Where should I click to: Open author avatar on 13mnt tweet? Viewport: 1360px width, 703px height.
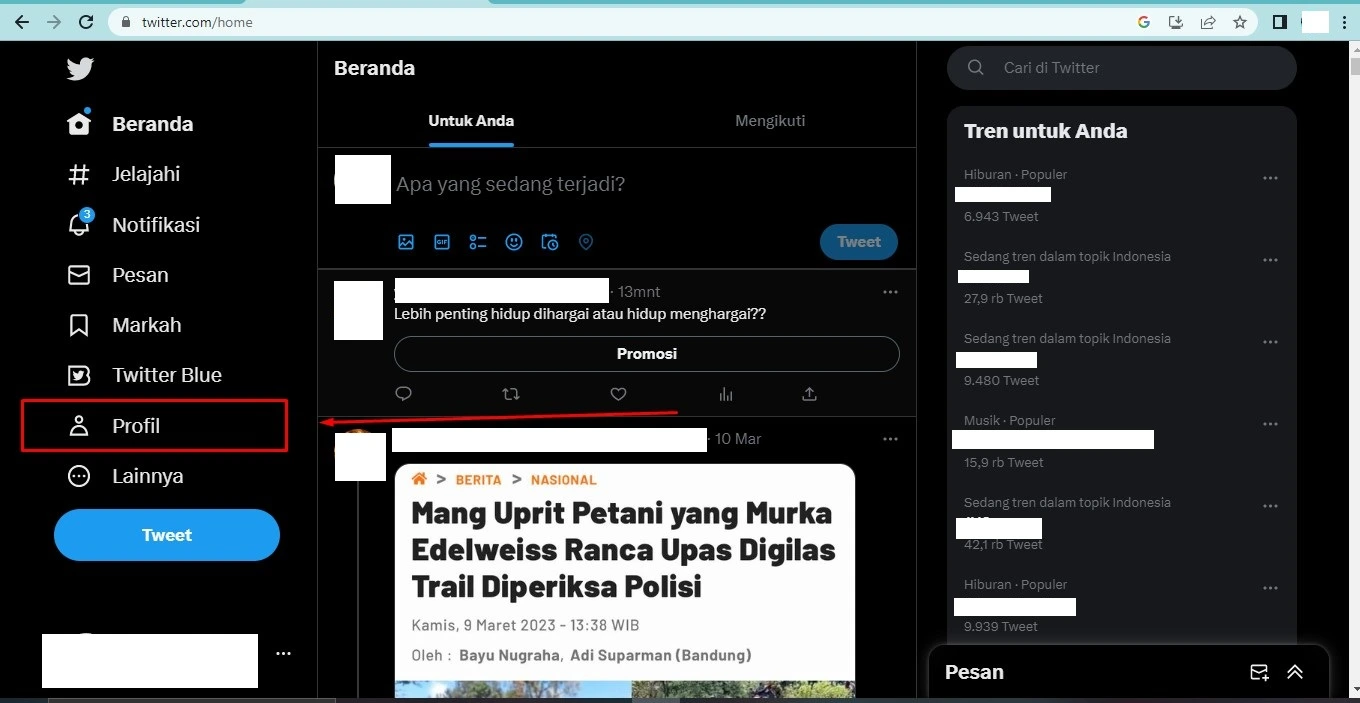tap(358, 310)
